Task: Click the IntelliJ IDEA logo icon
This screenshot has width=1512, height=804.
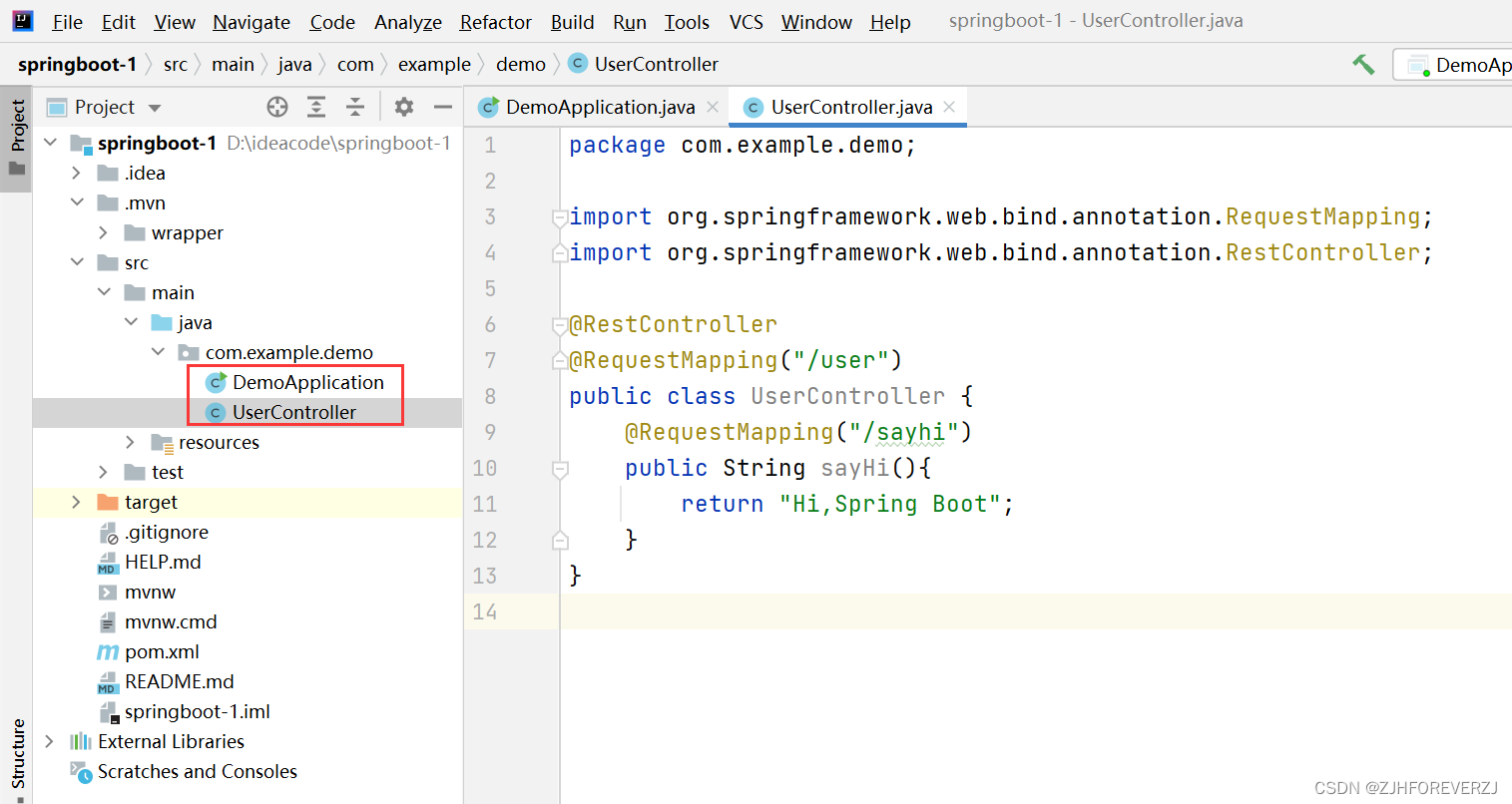Action: click(22, 21)
